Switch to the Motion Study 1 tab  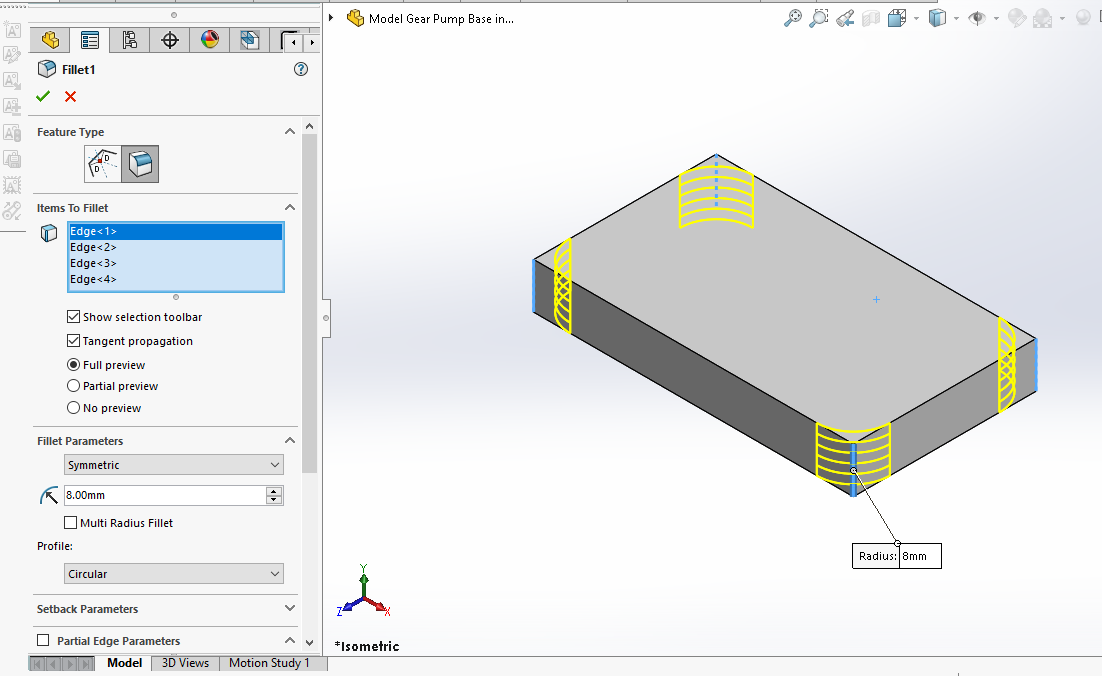269,663
